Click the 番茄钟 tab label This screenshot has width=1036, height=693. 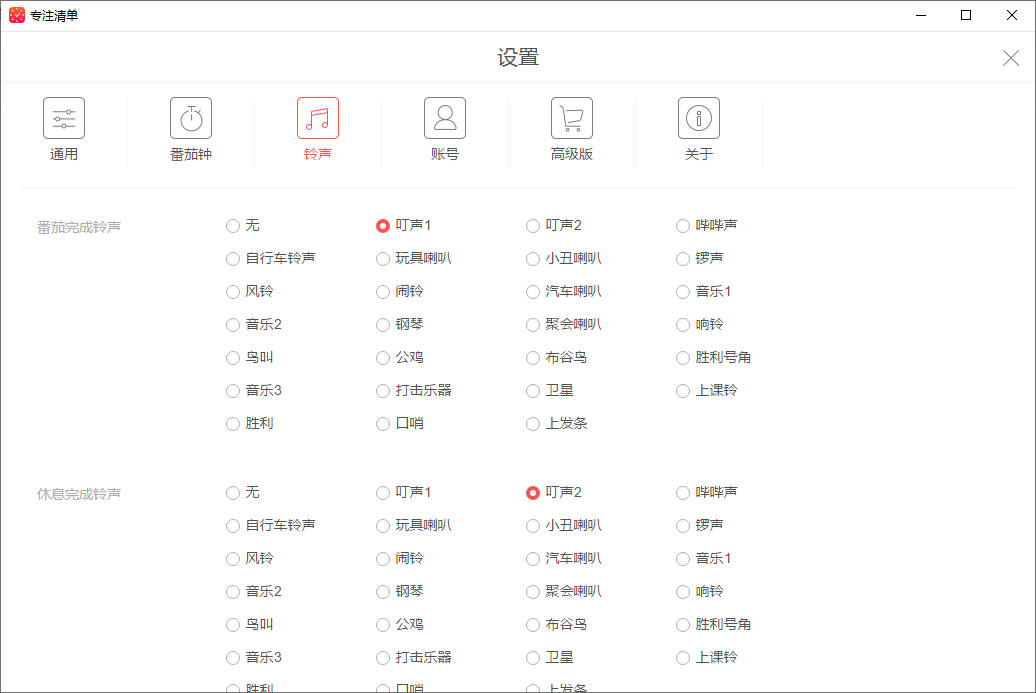191,154
